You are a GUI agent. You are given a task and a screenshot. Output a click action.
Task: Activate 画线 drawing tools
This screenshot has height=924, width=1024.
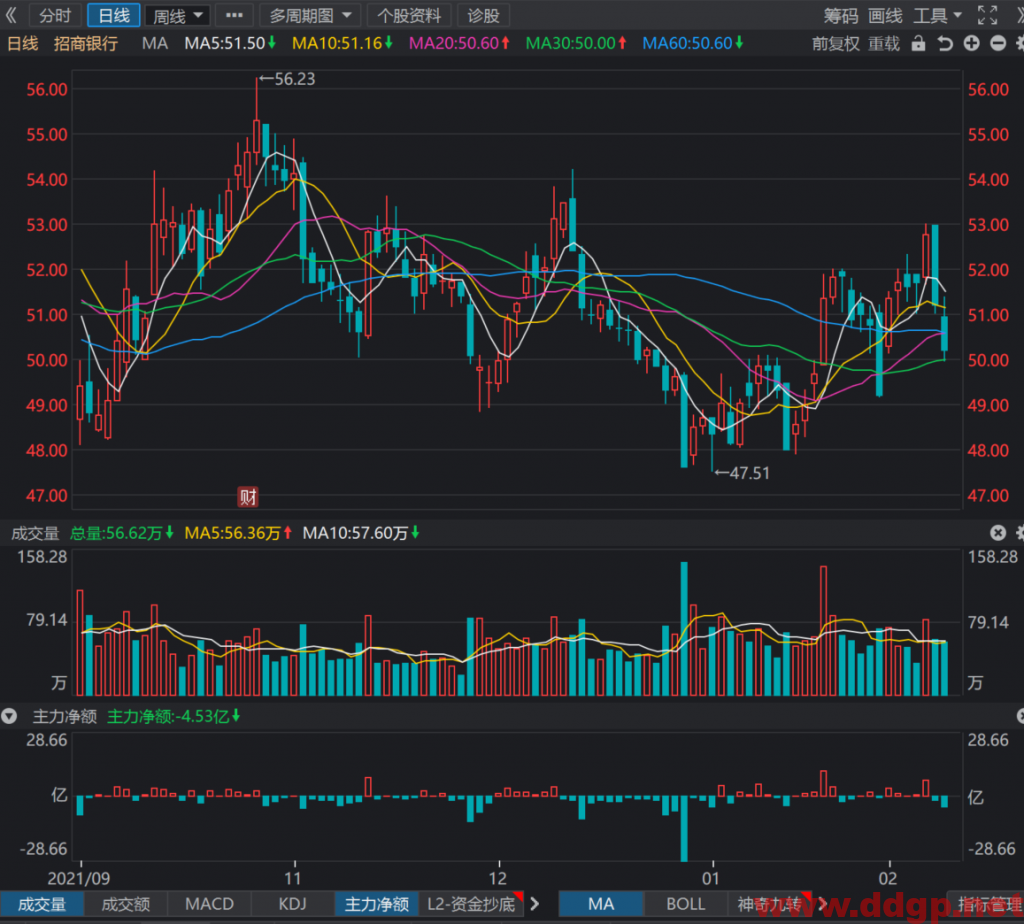coord(885,15)
